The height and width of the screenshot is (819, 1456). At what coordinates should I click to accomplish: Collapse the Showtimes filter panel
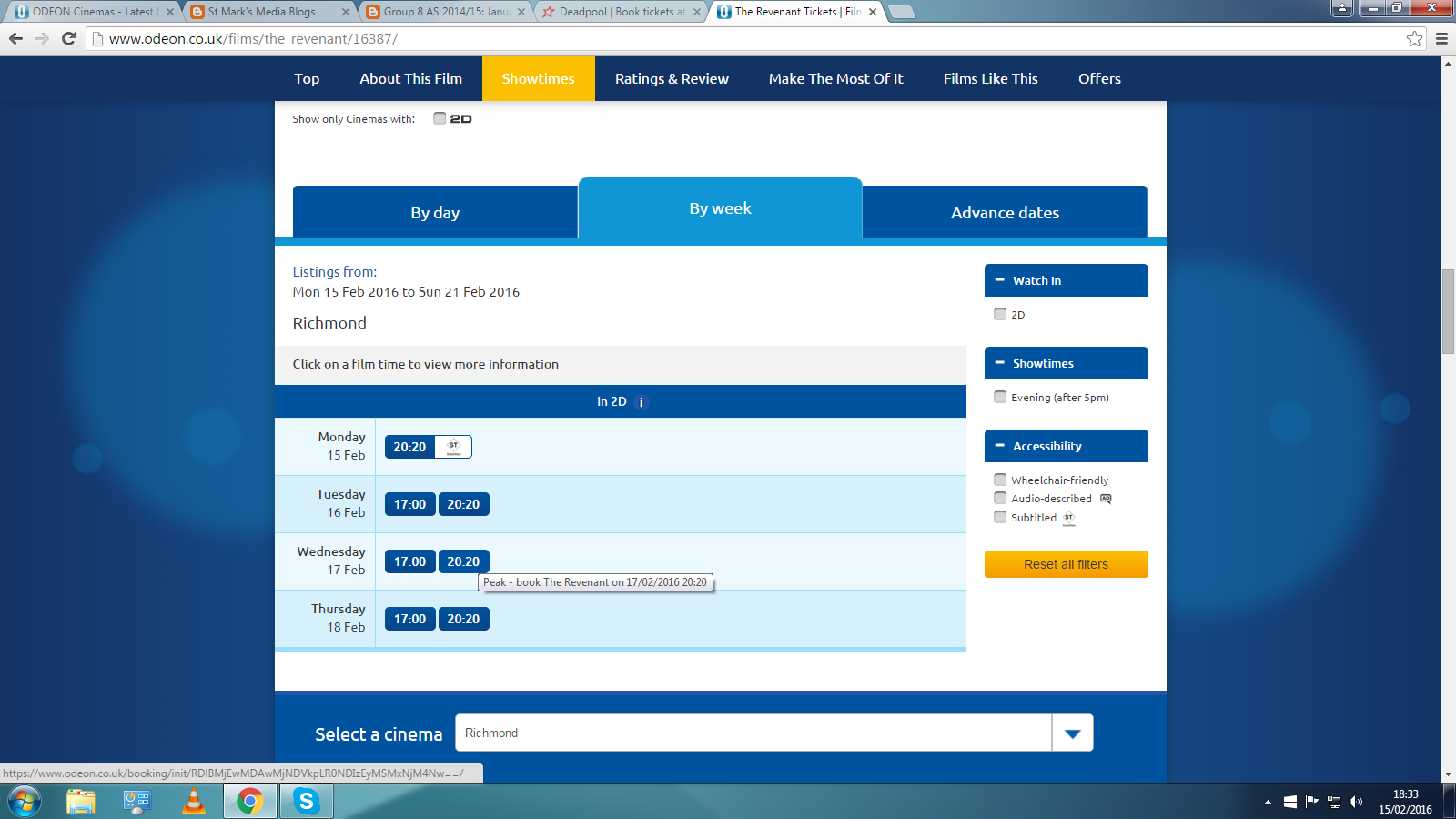point(1067,363)
